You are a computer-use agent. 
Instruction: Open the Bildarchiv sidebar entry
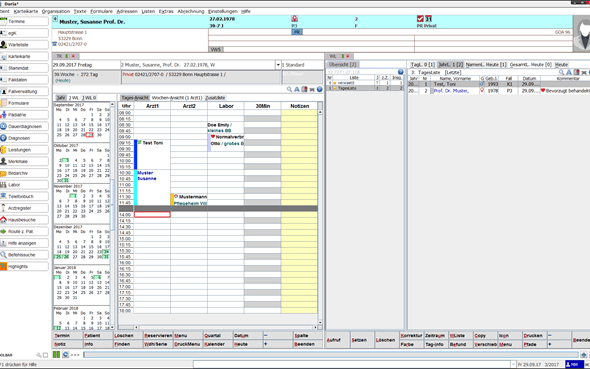[24, 173]
